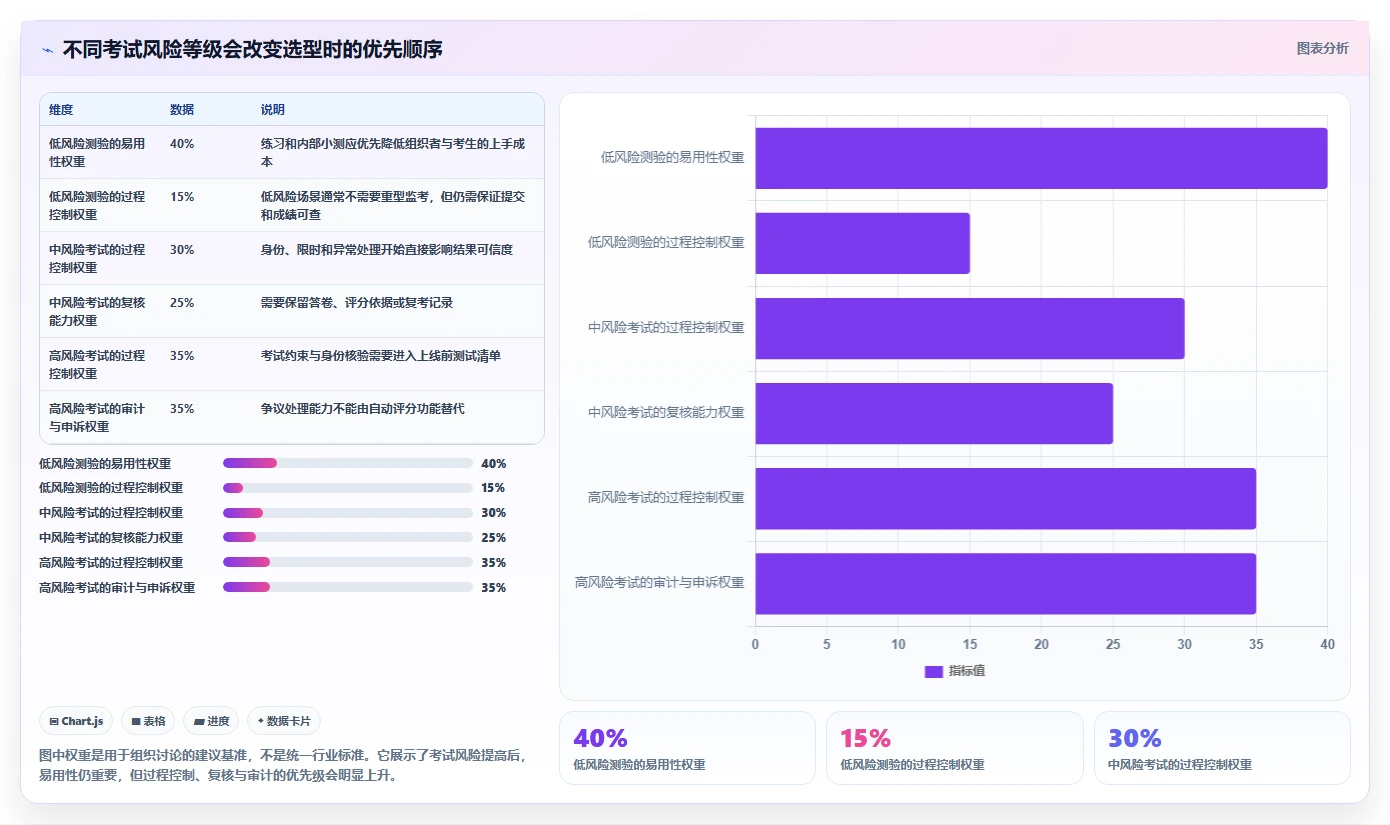This screenshot has width=1390, height=825.
Task: Click the progress bar for 低风险测验的易用性权重
Action: click(x=347, y=463)
